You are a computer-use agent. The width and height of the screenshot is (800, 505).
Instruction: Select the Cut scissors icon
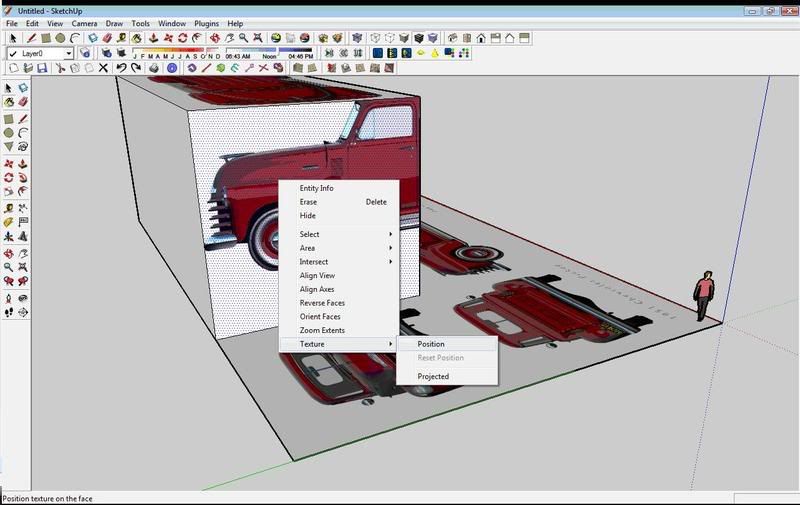[61, 68]
